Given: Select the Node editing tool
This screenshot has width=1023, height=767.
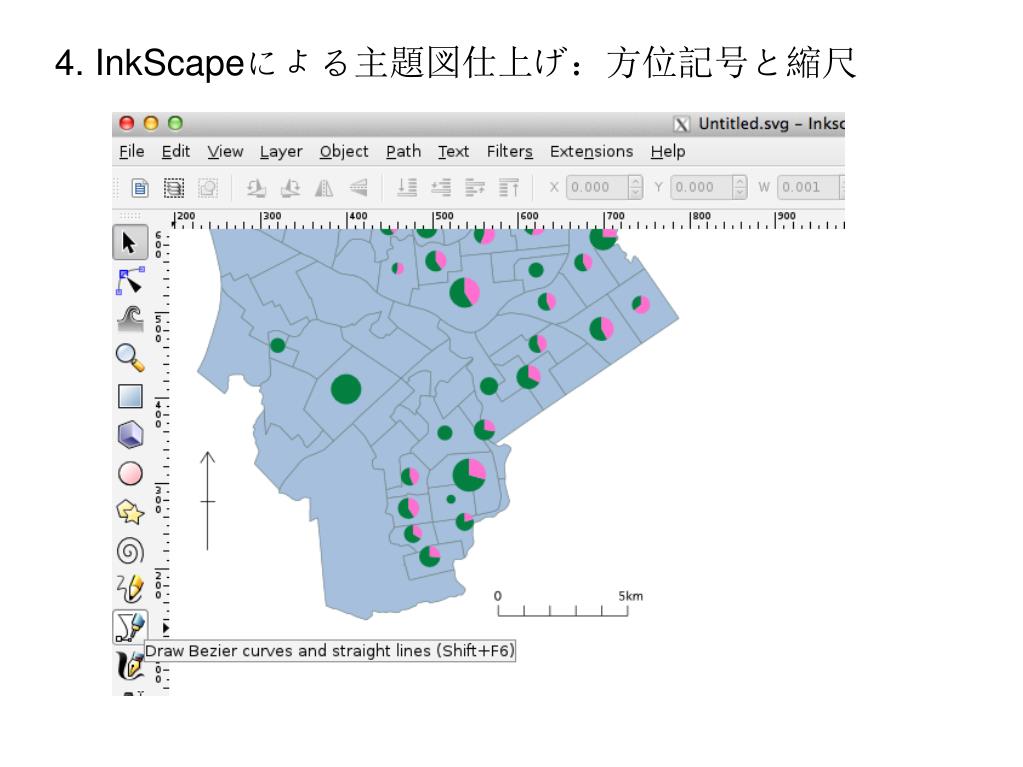Looking at the screenshot, I should pyautogui.click(x=130, y=281).
